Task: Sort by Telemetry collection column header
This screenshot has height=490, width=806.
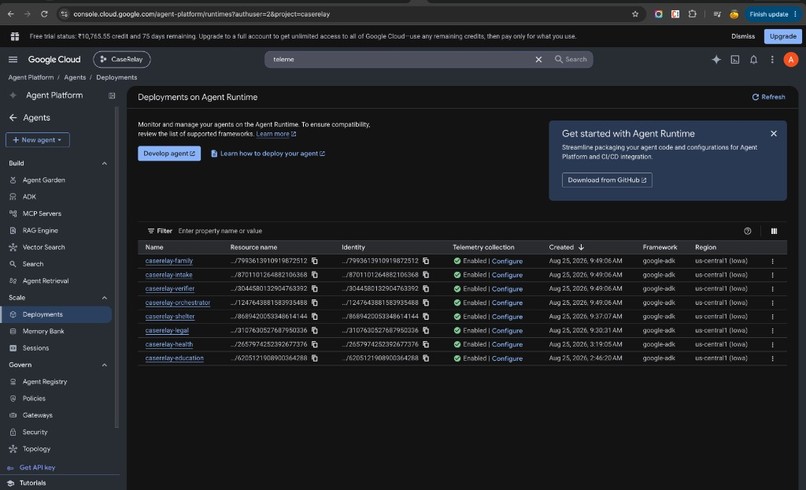Action: click(x=483, y=247)
